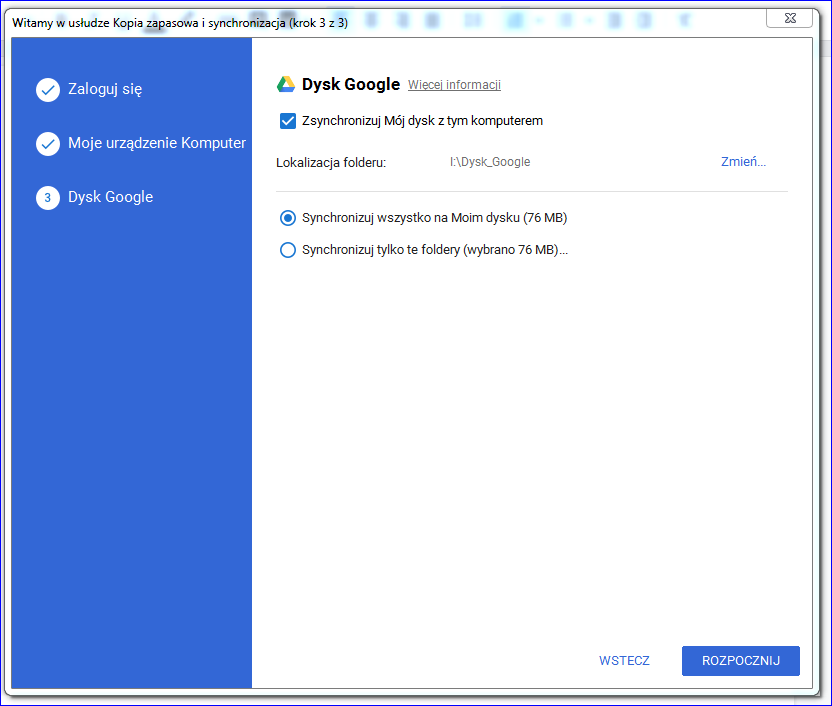832x706 pixels.
Task: Choose radio Synchronizuj tylko te foldery
Action: (288, 251)
